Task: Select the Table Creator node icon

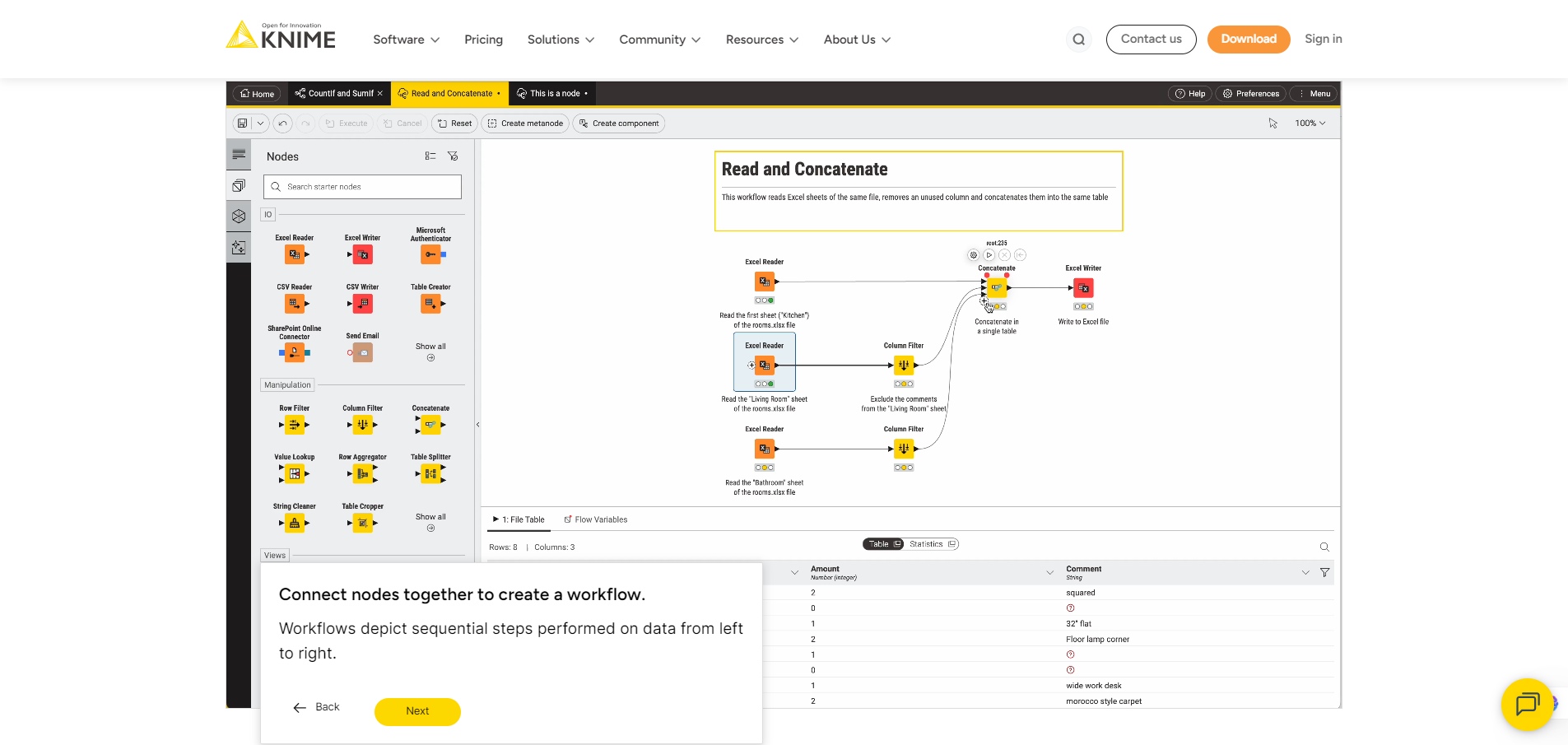Action: click(x=430, y=304)
